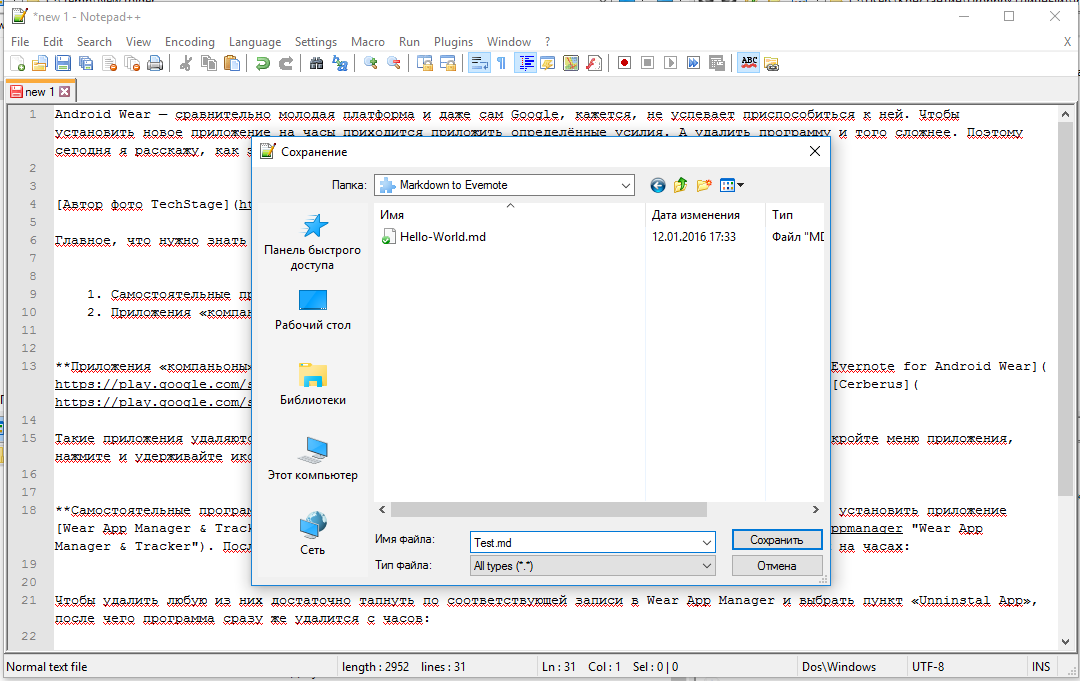Click the editor vertical scrollbar thumb

click(x=1065, y=309)
